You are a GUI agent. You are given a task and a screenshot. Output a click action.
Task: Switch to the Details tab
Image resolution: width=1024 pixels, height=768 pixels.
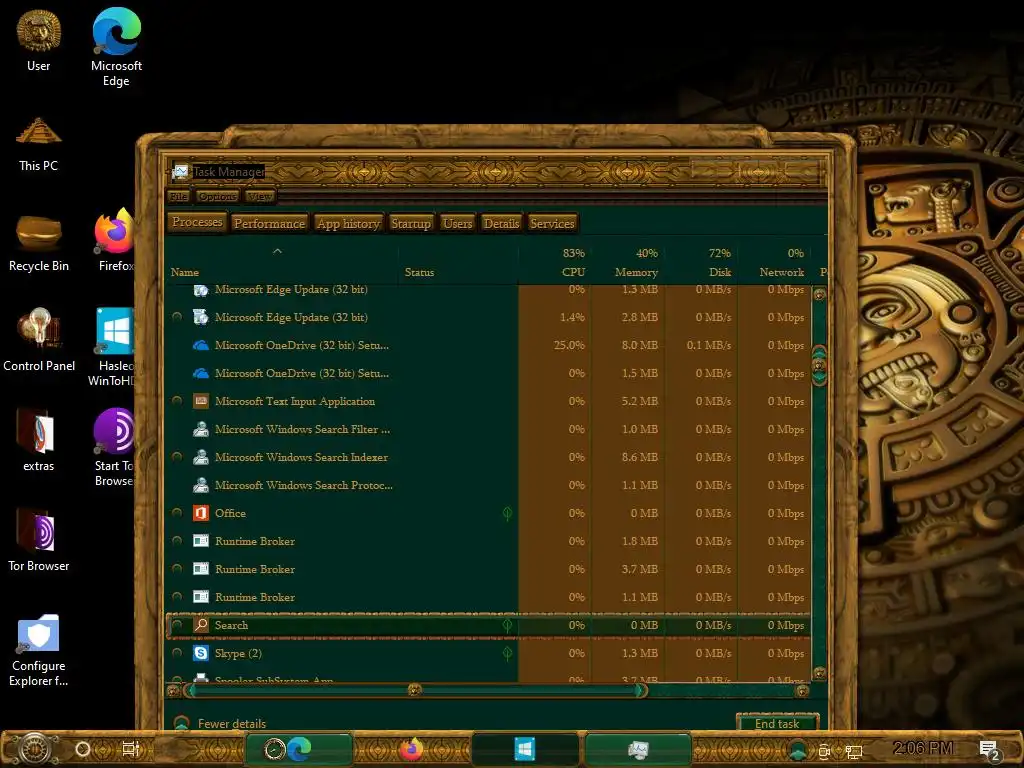[502, 223]
